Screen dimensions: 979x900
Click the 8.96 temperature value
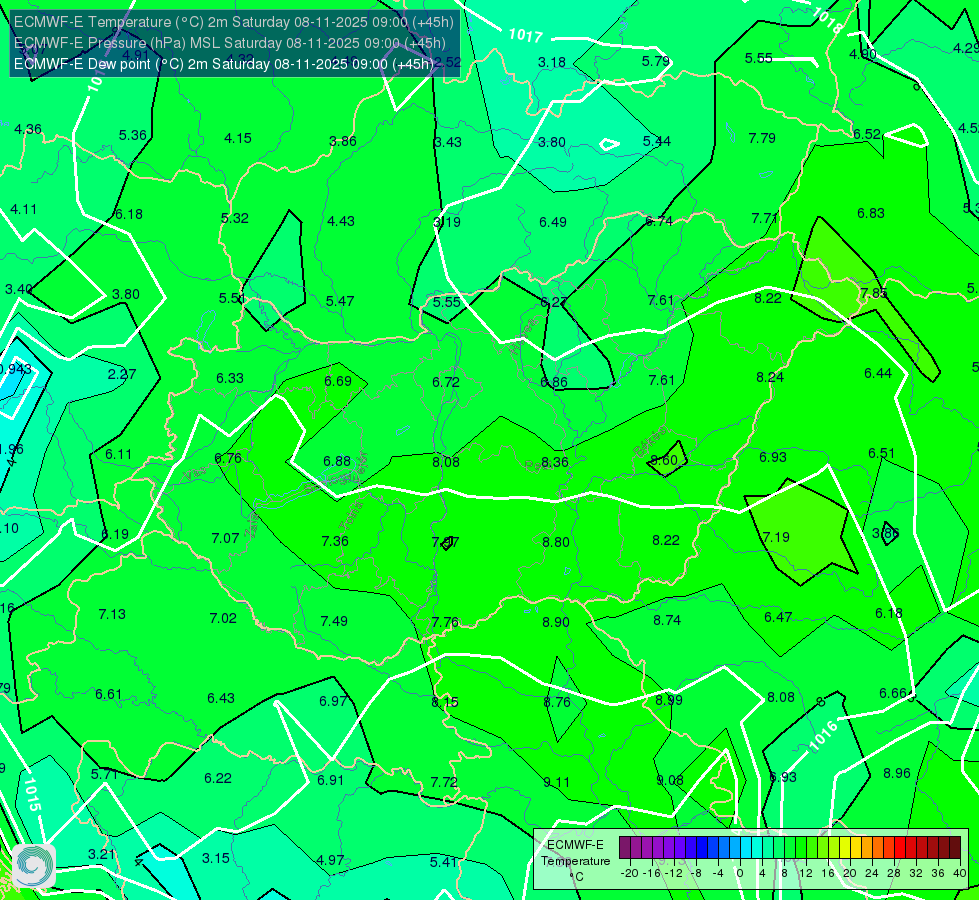point(897,773)
